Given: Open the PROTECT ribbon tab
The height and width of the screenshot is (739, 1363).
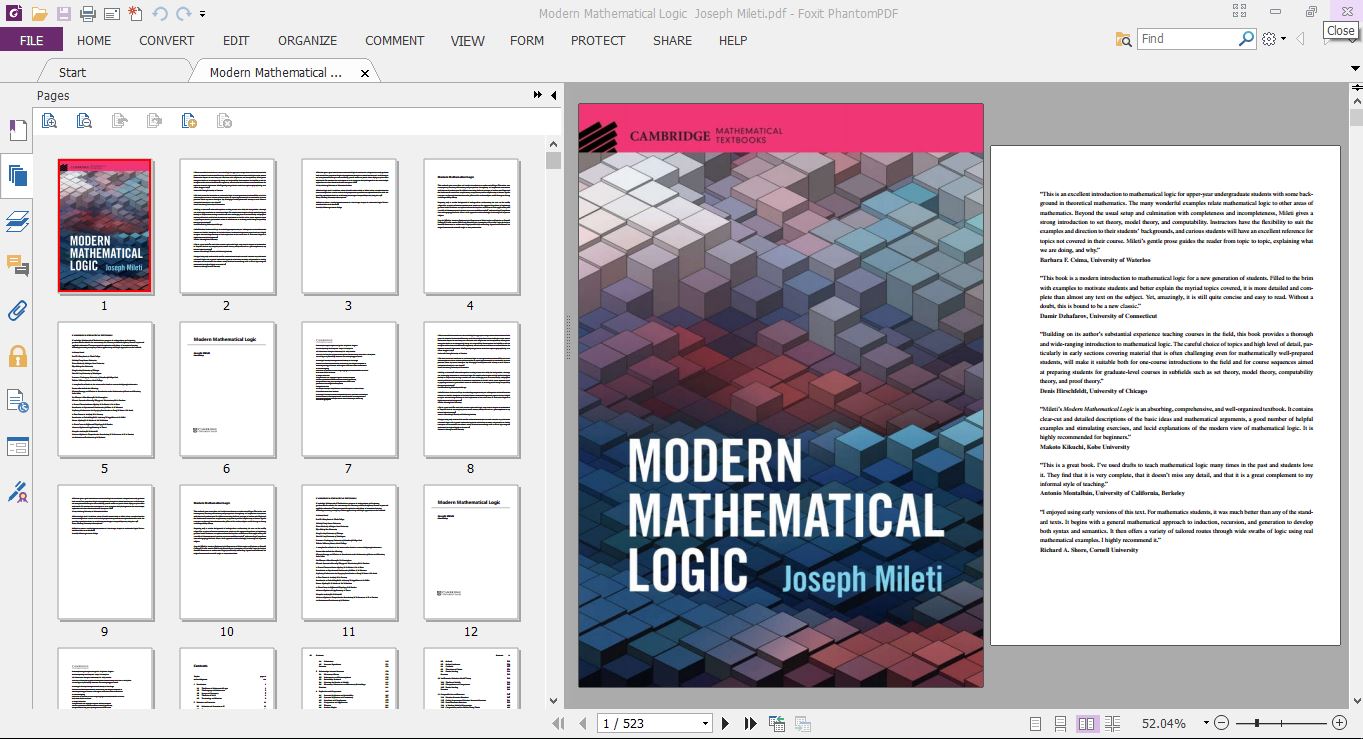Looking at the screenshot, I should pyautogui.click(x=598, y=40).
